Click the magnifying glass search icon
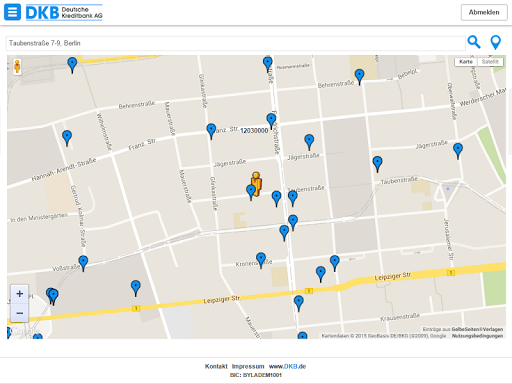Screen dimensions: 512x384 [x=474, y=42]
